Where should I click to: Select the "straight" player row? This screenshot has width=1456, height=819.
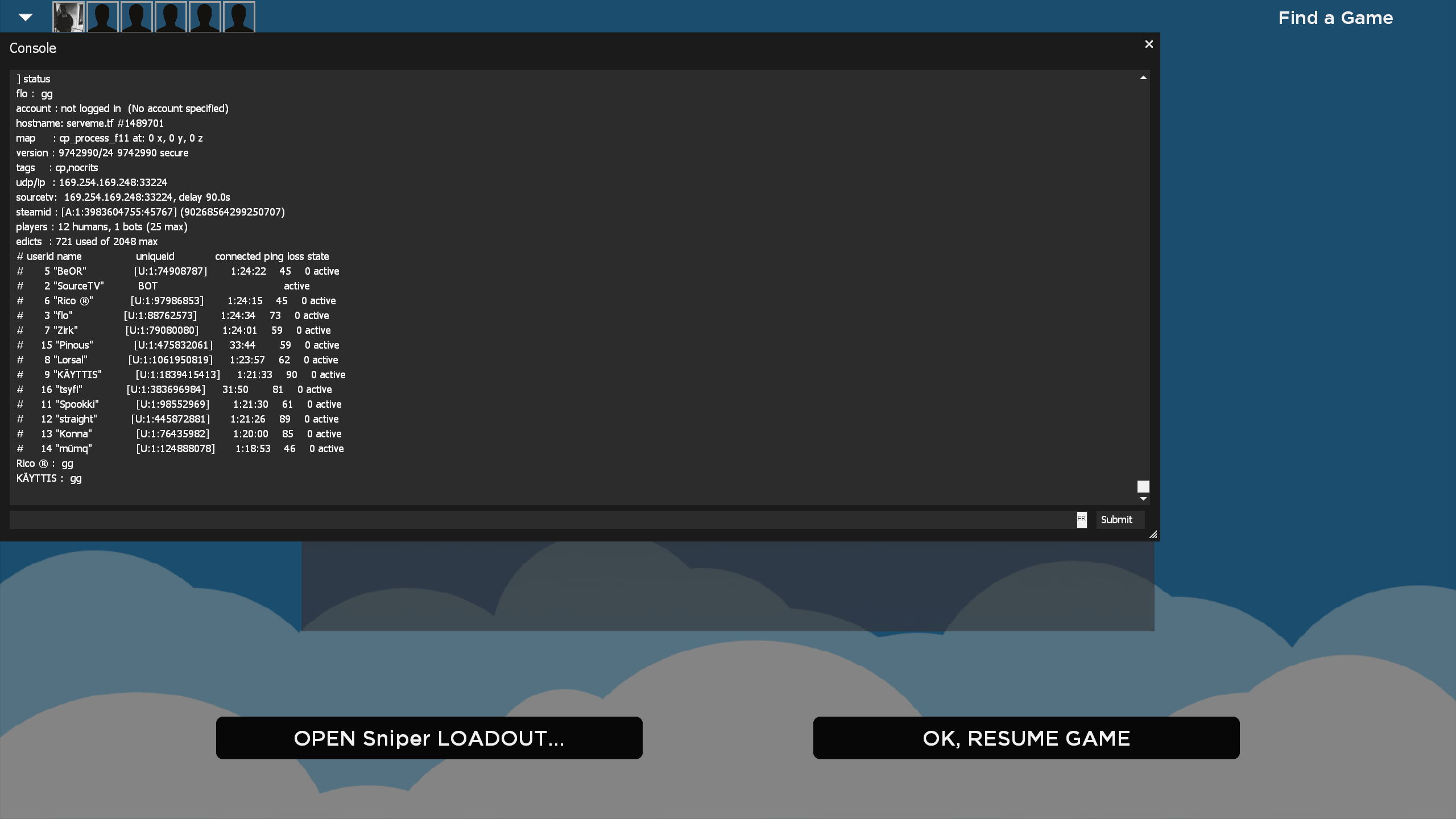tap(177, 419)
